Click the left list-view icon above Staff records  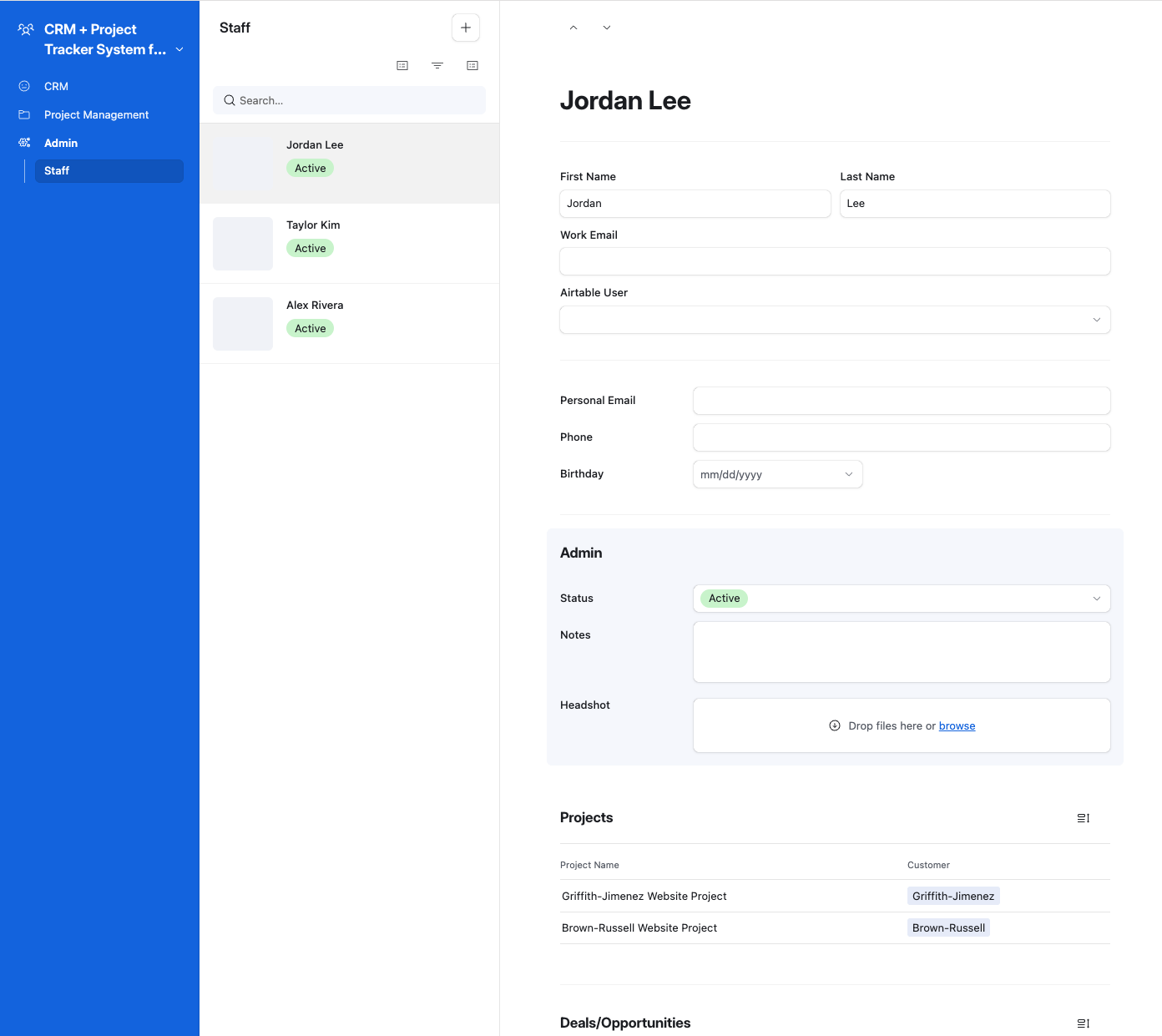click(402, 65)
